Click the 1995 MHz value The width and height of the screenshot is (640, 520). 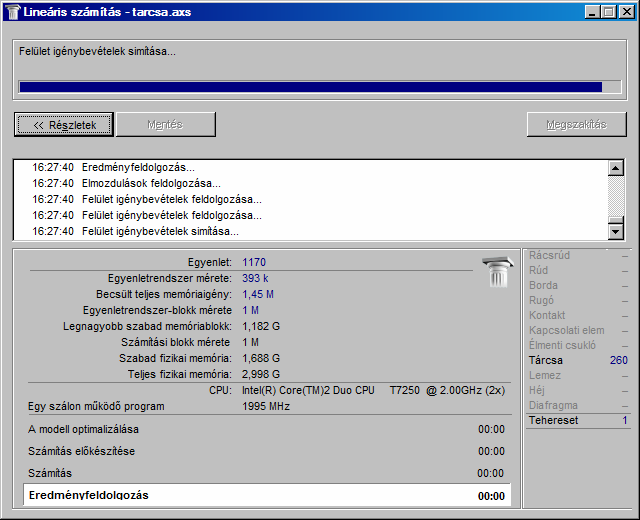tap(266, 406)
